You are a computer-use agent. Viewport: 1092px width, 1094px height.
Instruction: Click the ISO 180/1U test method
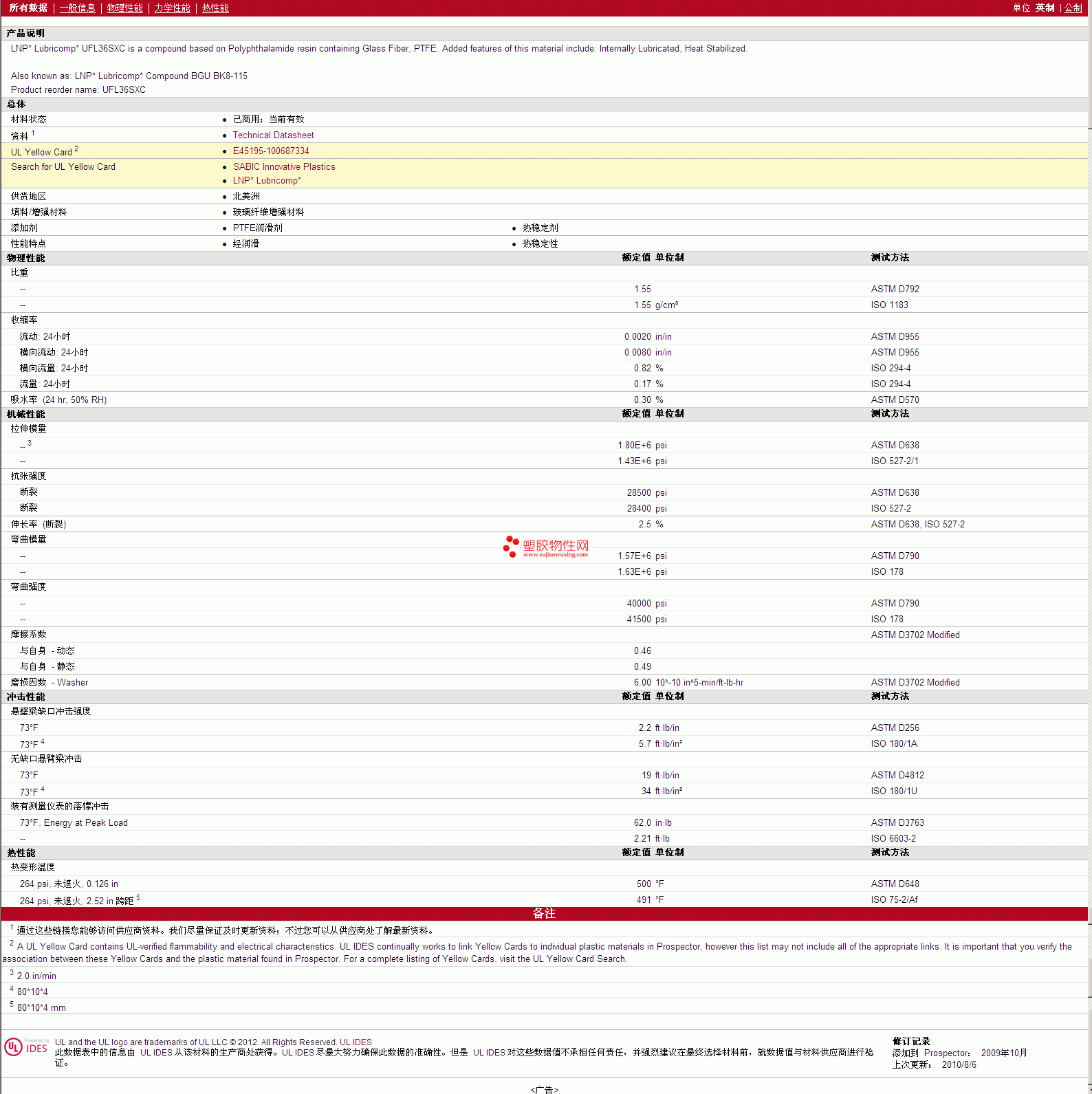click(x=894, y=791)
